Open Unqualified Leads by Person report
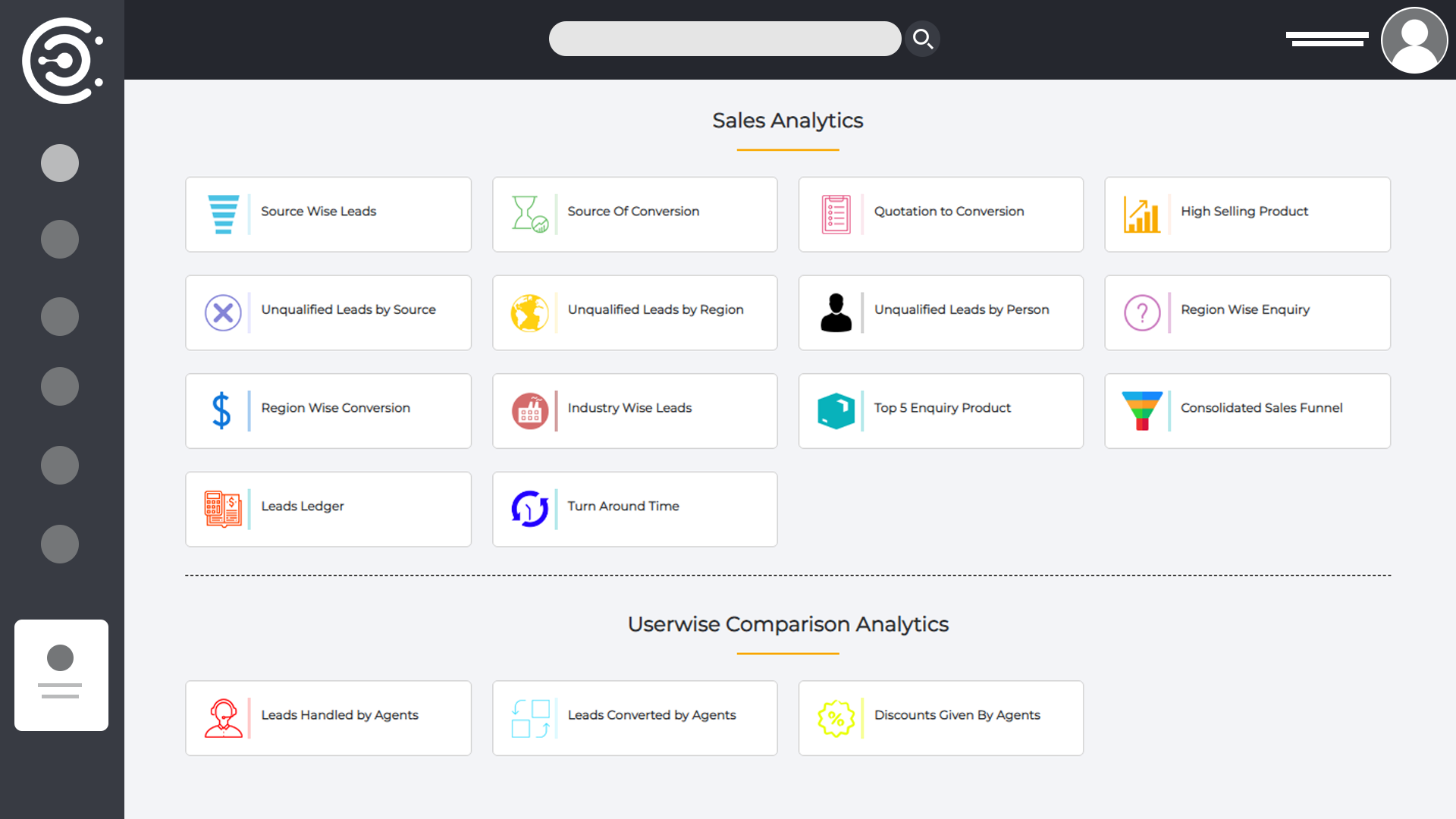This screenshot has width=1456, height=819. pos(941,312)
